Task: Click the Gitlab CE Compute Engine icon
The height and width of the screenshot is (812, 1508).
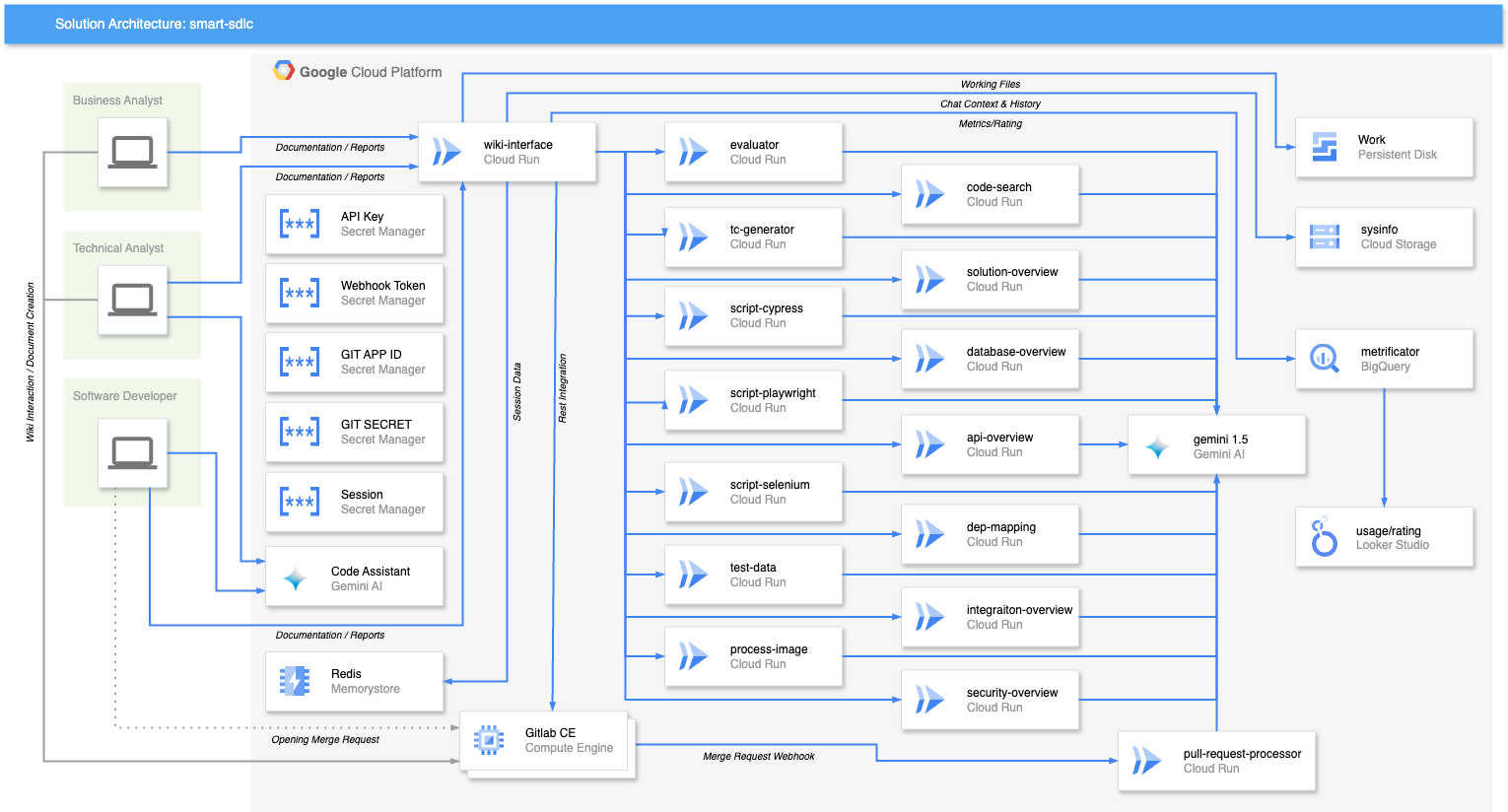Action: point(489,740)
